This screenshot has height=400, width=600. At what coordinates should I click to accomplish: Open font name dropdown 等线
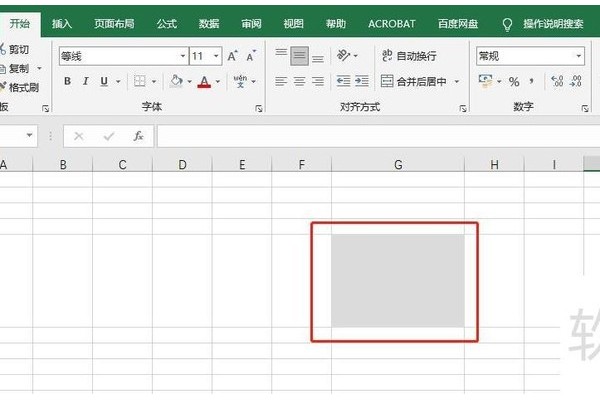coord(183,56)
